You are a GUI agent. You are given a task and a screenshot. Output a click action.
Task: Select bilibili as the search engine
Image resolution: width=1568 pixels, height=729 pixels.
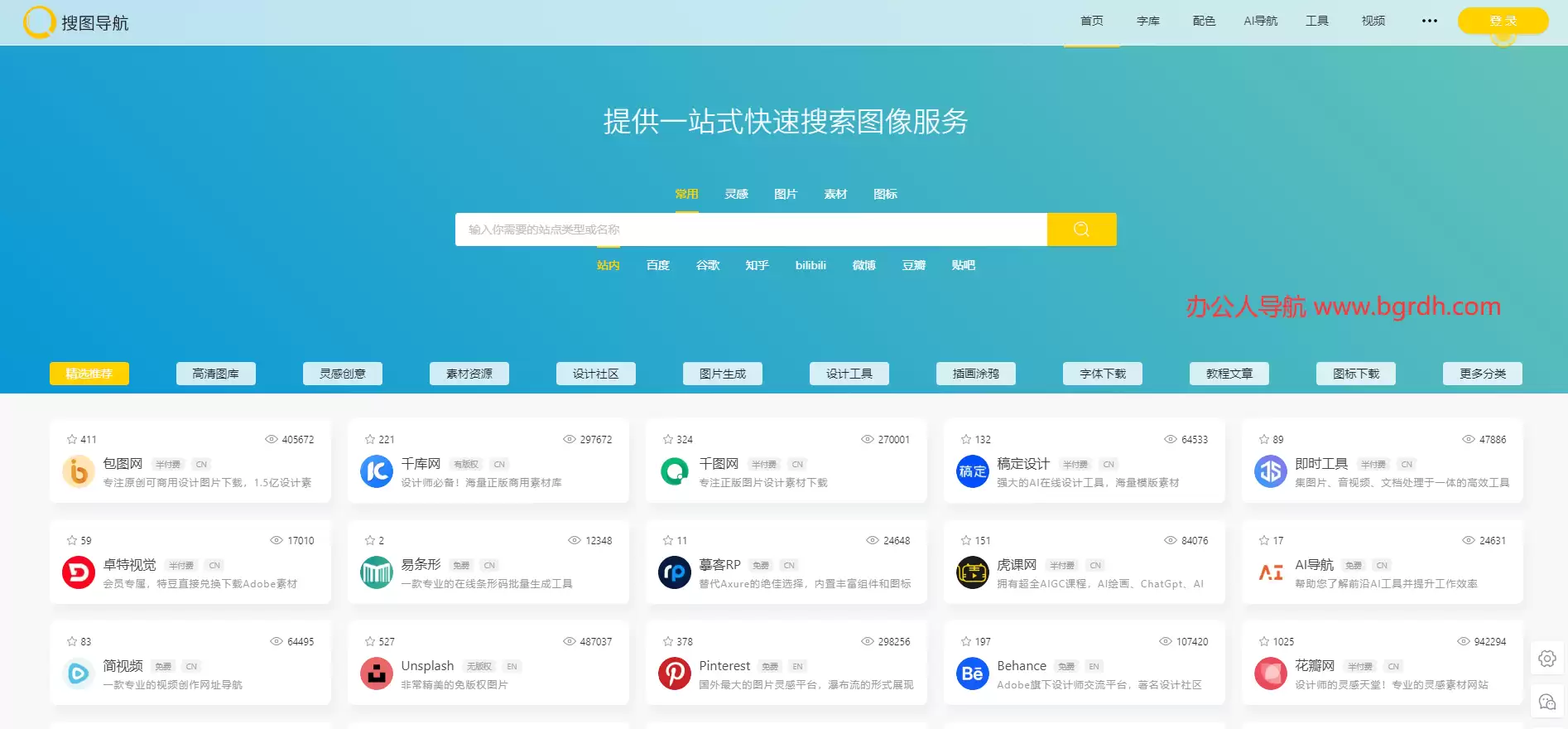point(810,265)
